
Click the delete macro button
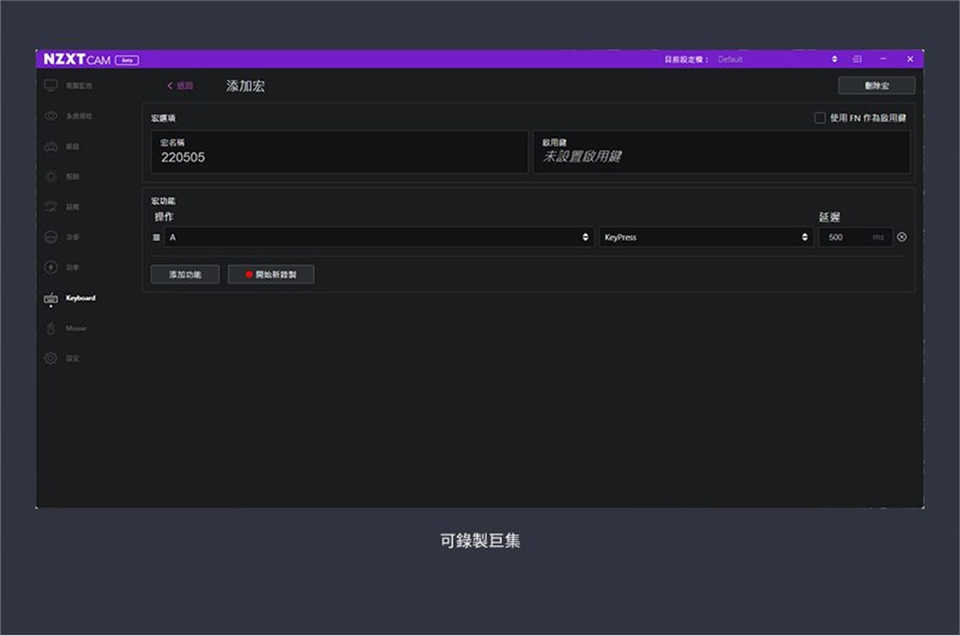[x=876, y=86]
